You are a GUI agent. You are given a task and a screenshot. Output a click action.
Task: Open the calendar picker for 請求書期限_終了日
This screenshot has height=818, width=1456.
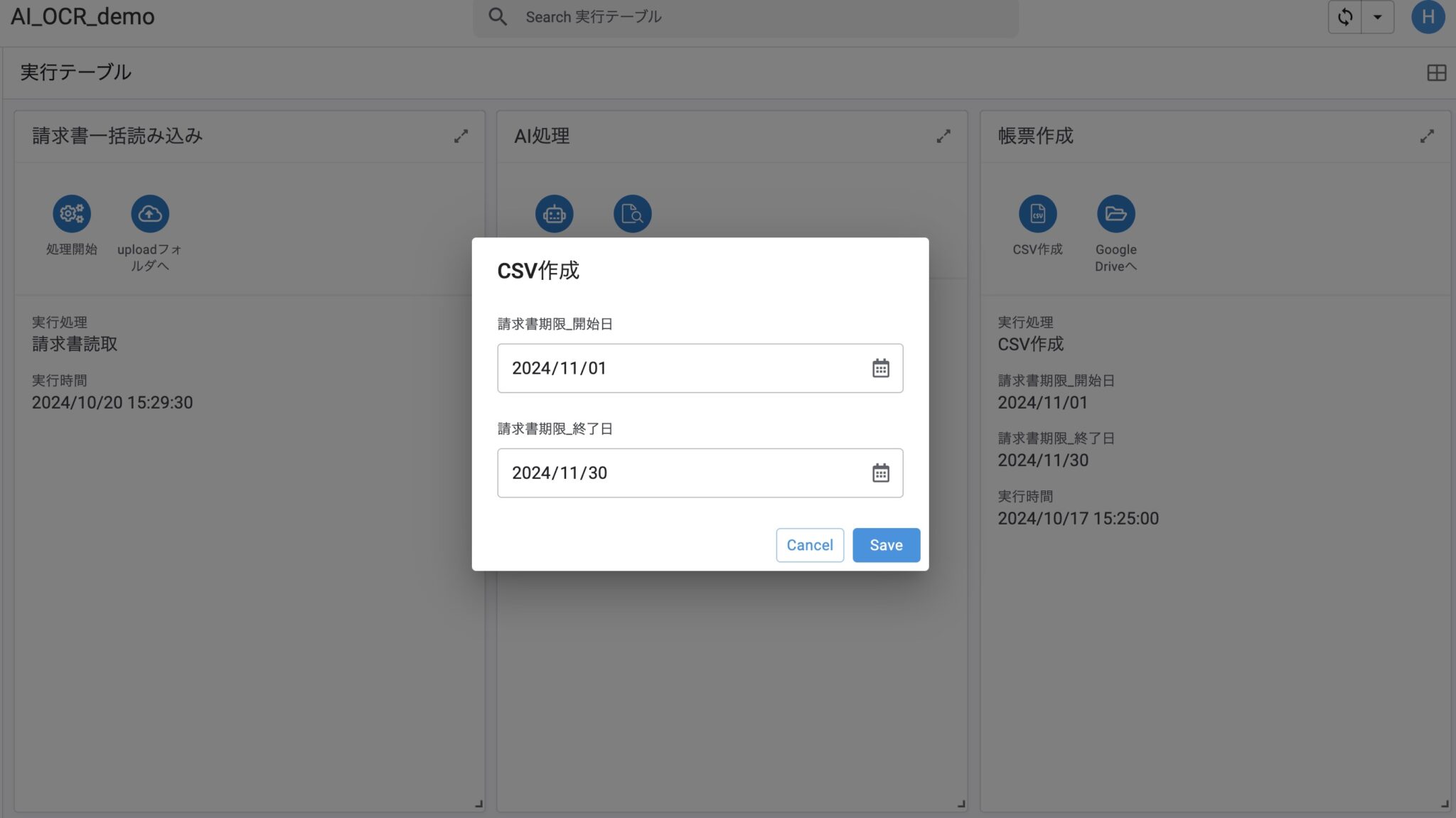click(x=881, y=473)
